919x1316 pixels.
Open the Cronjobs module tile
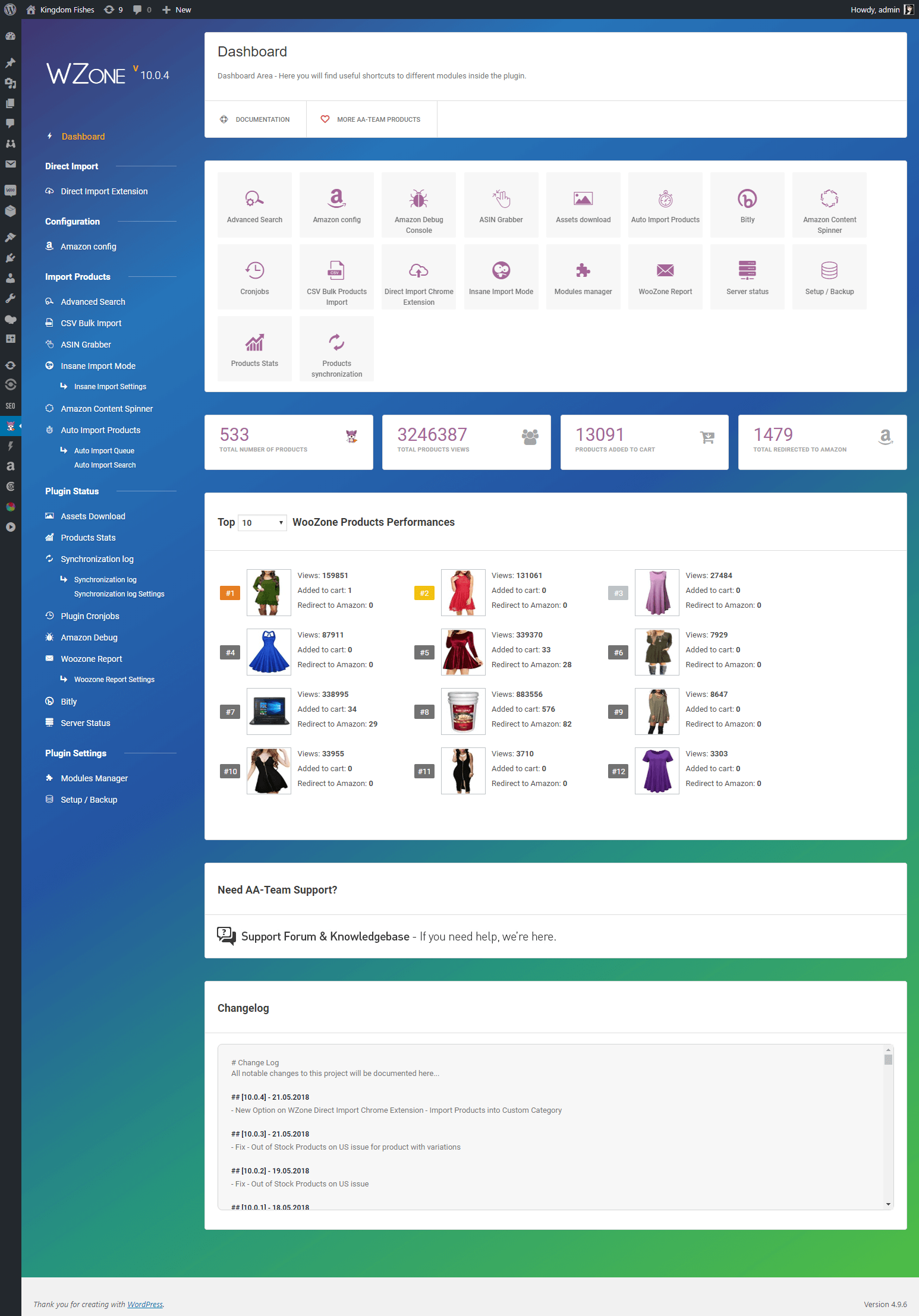coord(254,277)
